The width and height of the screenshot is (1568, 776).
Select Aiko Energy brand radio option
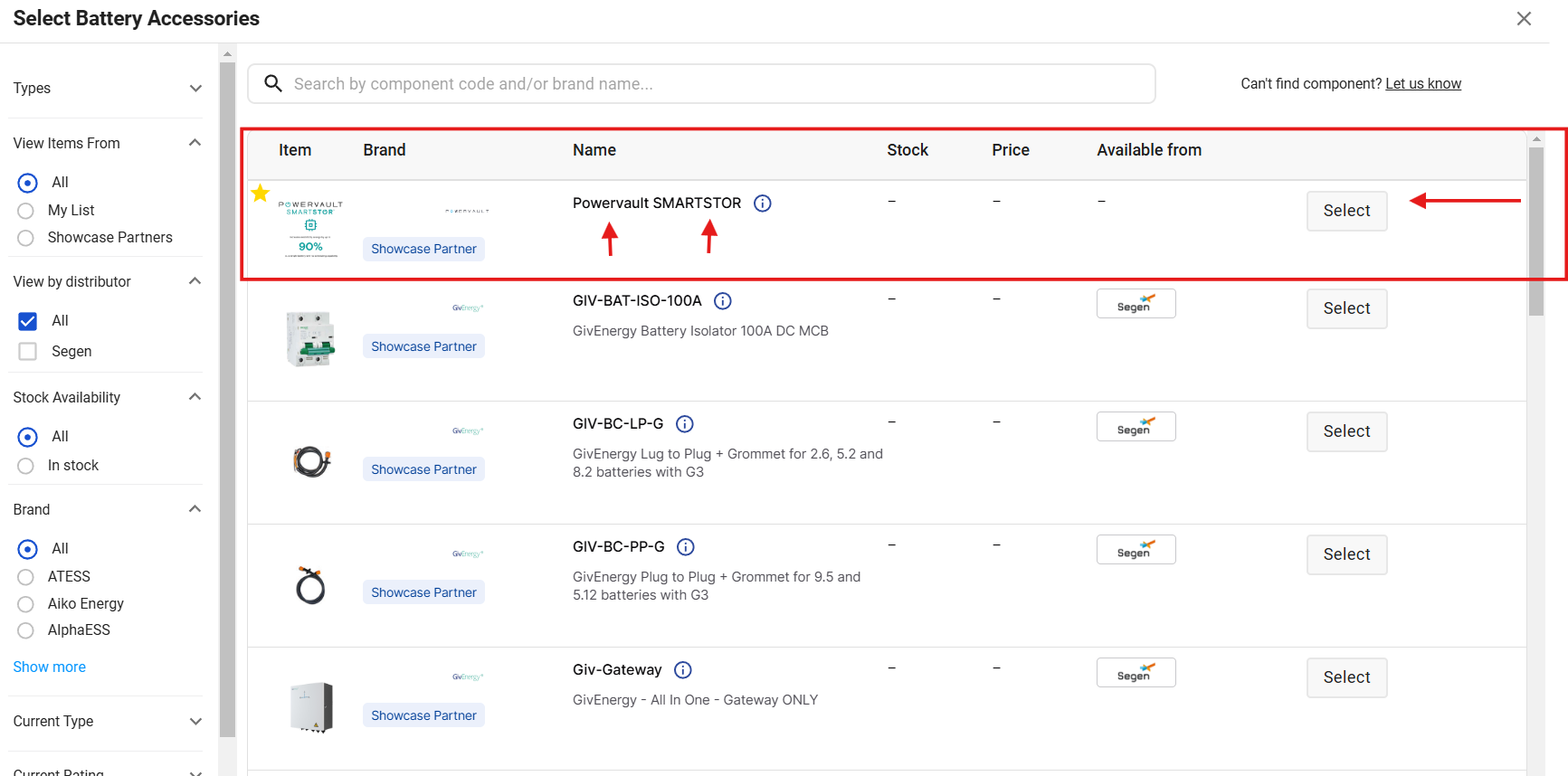coord(26,604)
